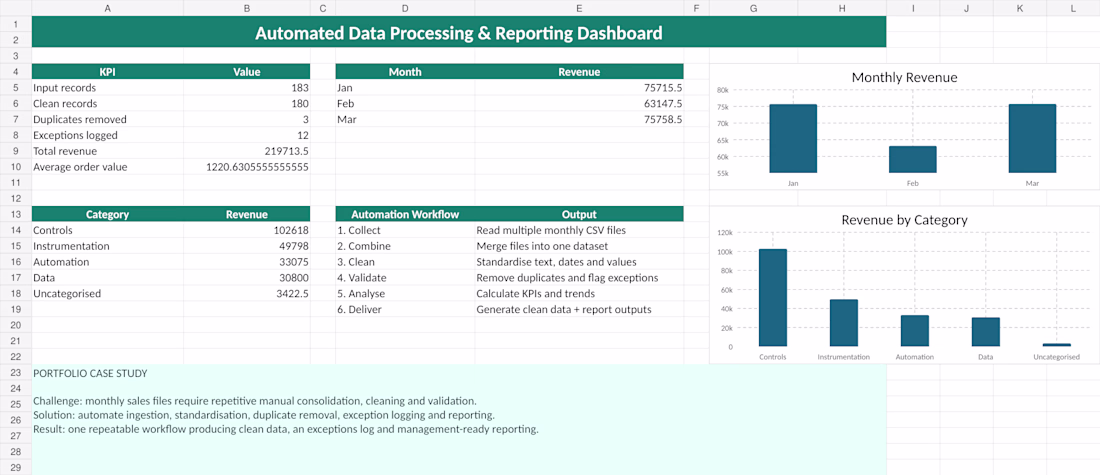Screen dimensions: 1100x475
Task: Select the Automation category cell
Action: [x=107, y=262]
